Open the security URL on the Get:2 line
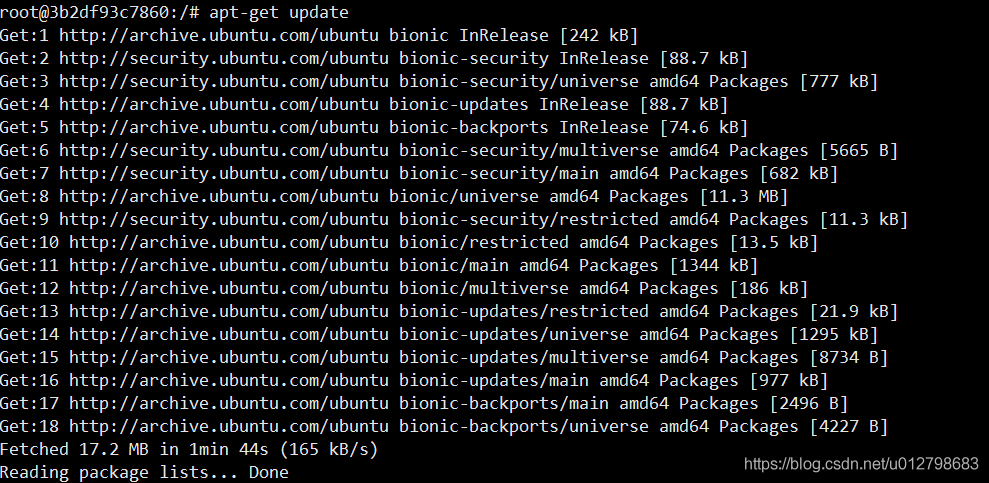Screen dimensions: 989x483 223,58
